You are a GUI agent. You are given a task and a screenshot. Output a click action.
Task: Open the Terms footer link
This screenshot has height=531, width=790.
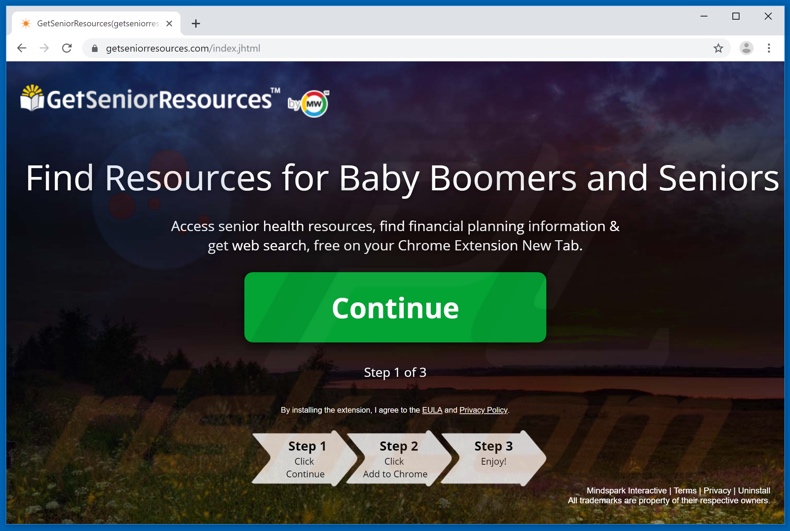[685, 491]
